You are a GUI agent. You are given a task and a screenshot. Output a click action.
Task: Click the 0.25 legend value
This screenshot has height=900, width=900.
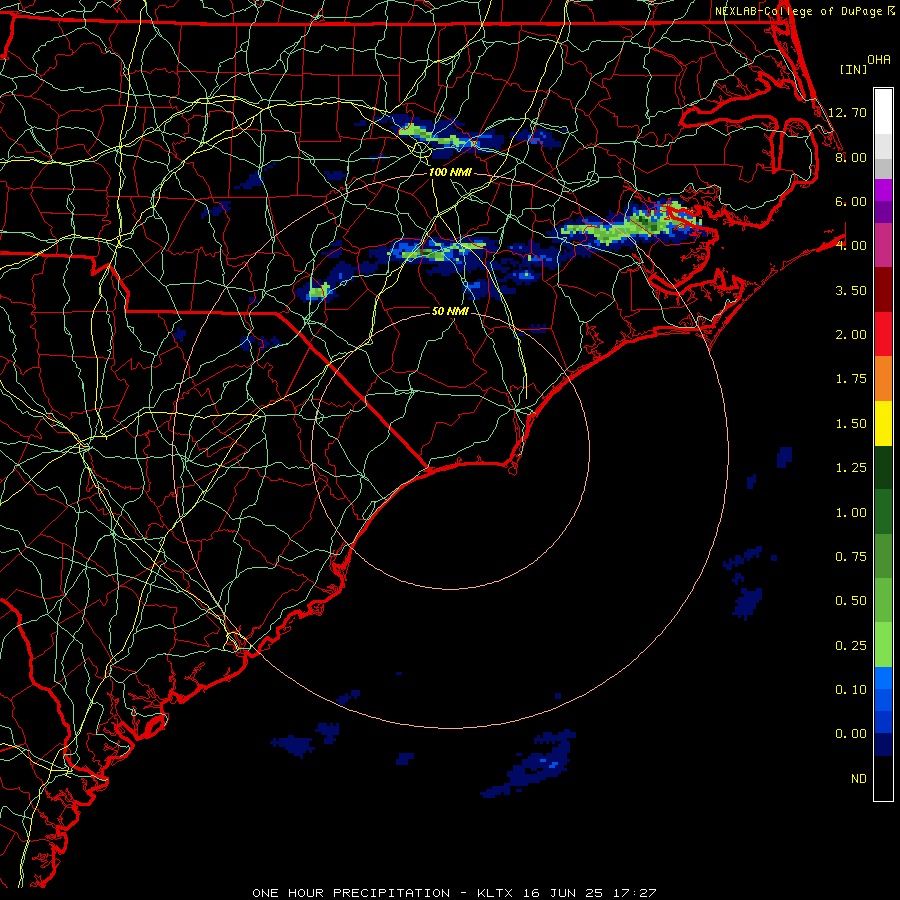click(x=851, y=646)
